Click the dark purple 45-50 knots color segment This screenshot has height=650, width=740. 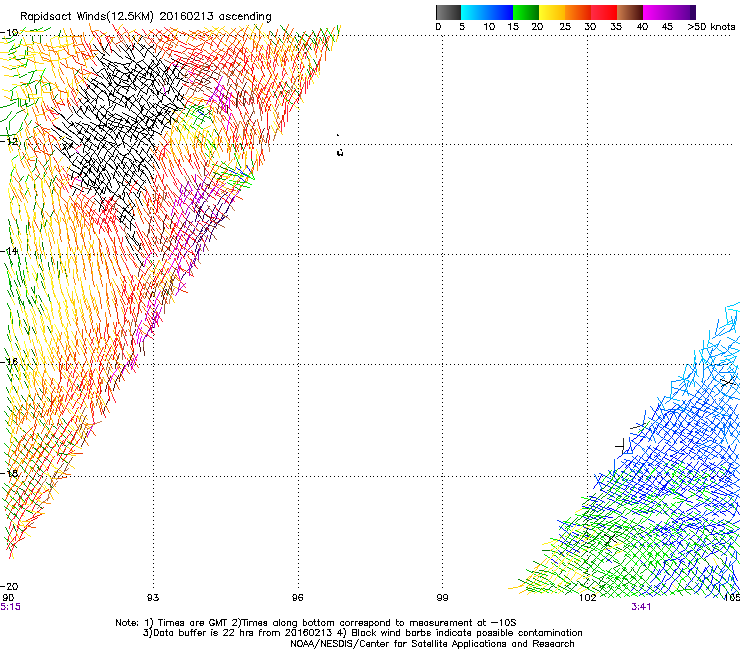tap(682, 12)
